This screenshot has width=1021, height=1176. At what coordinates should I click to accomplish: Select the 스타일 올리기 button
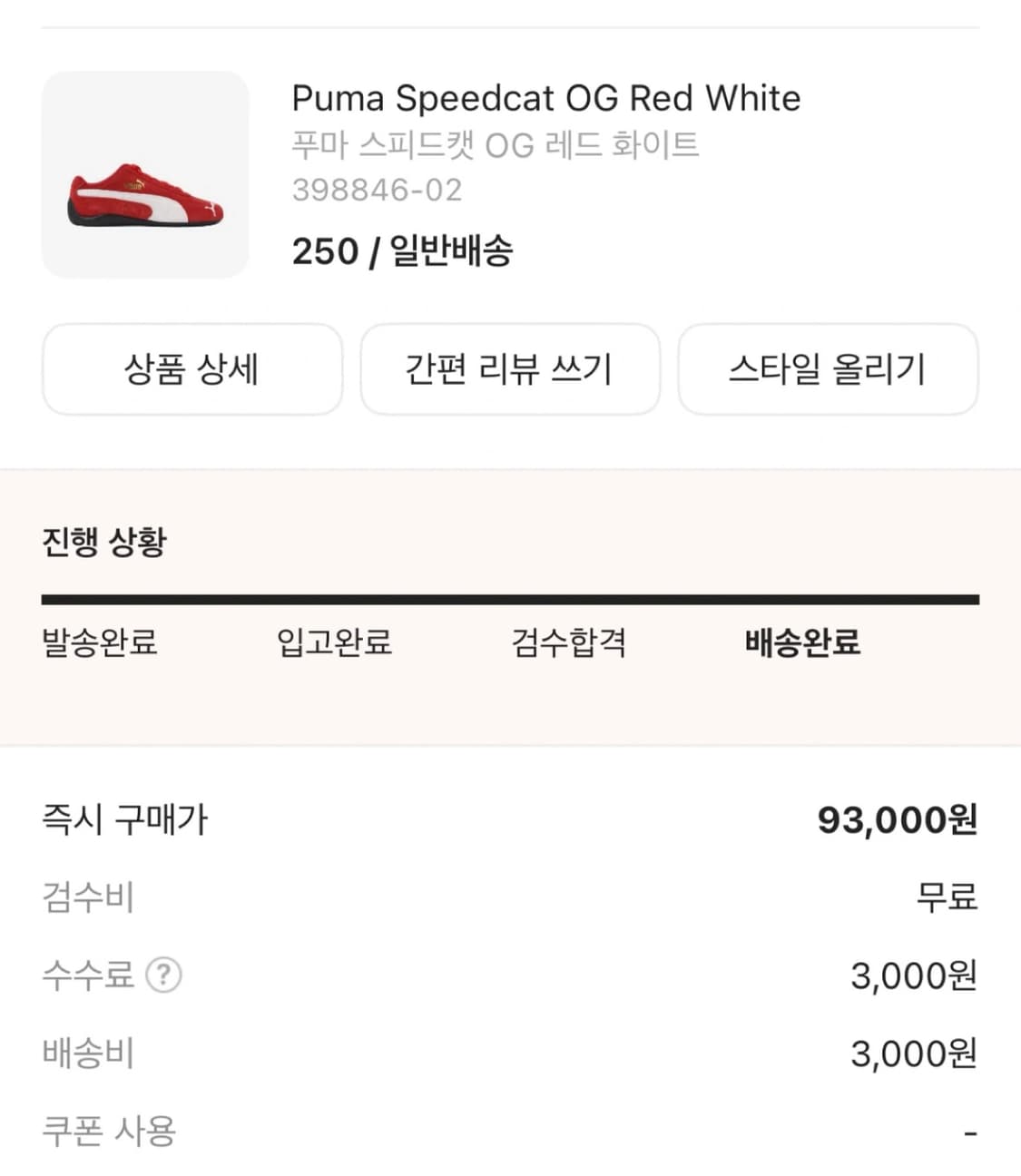click(828, 369)
